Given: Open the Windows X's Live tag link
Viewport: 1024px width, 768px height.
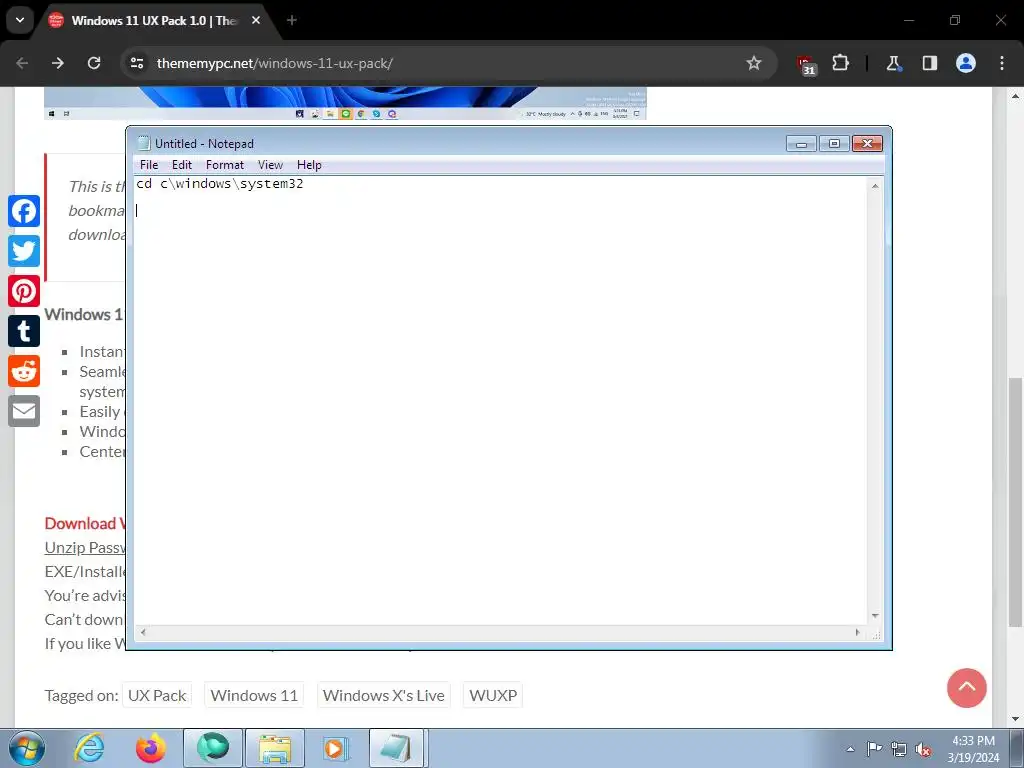Looking at the screenshot, I should [383, 696].
